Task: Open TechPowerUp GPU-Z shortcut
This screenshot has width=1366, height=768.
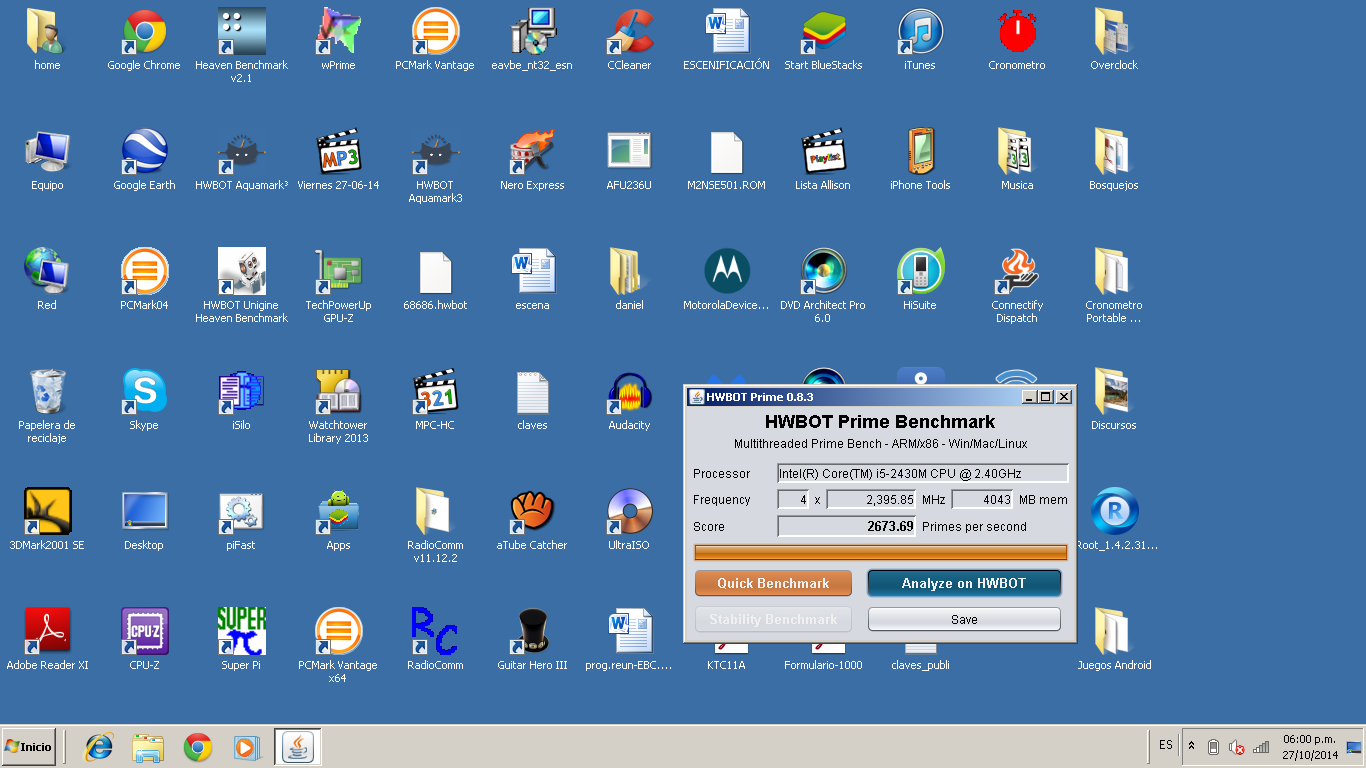Action: (x=338, y=285)
